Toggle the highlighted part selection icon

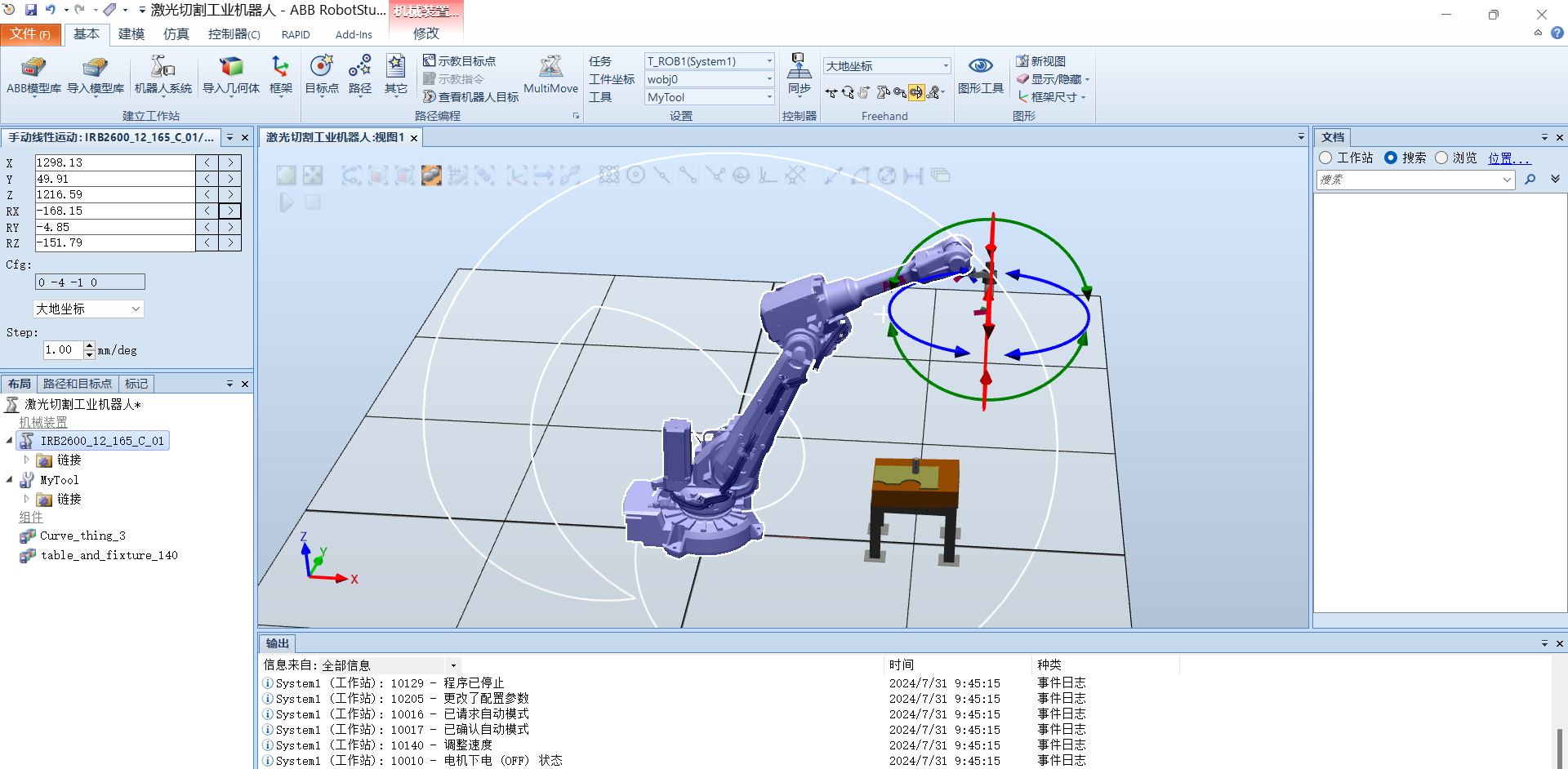coord(431,175)
